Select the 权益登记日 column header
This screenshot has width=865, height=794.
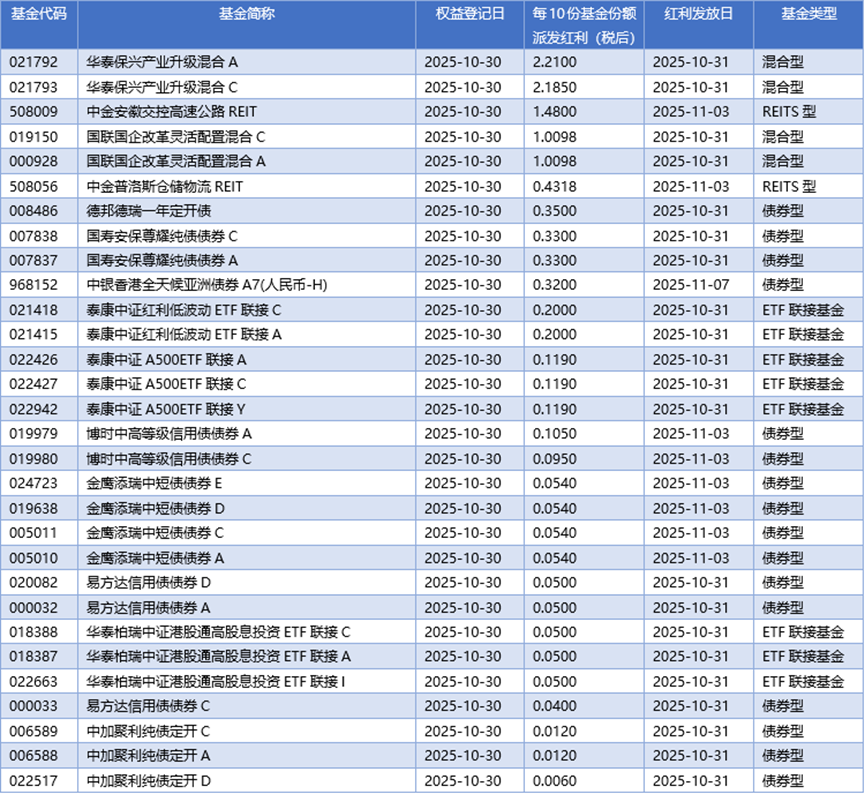470,14
